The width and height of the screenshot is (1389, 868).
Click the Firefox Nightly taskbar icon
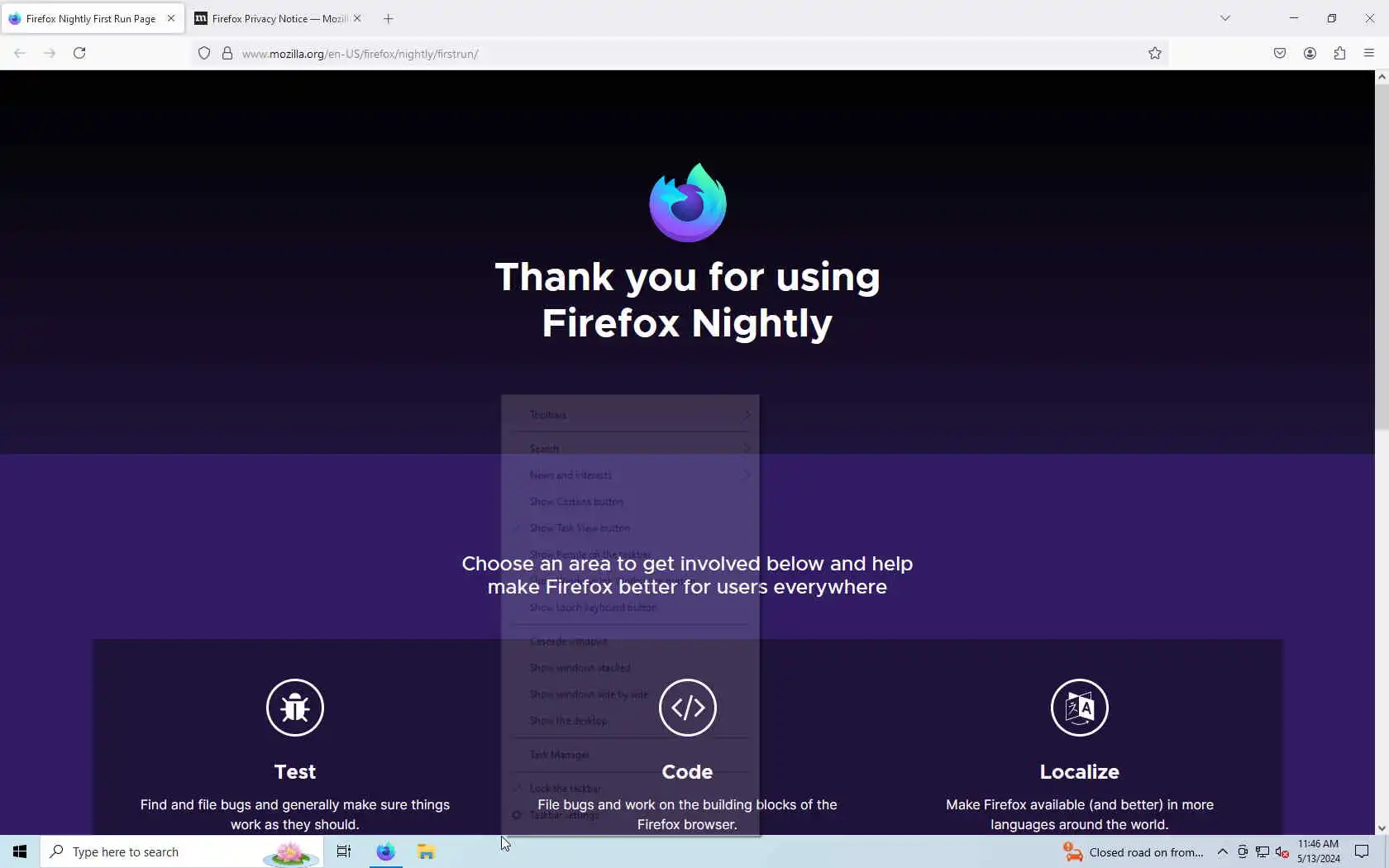(x=386, y=851)
